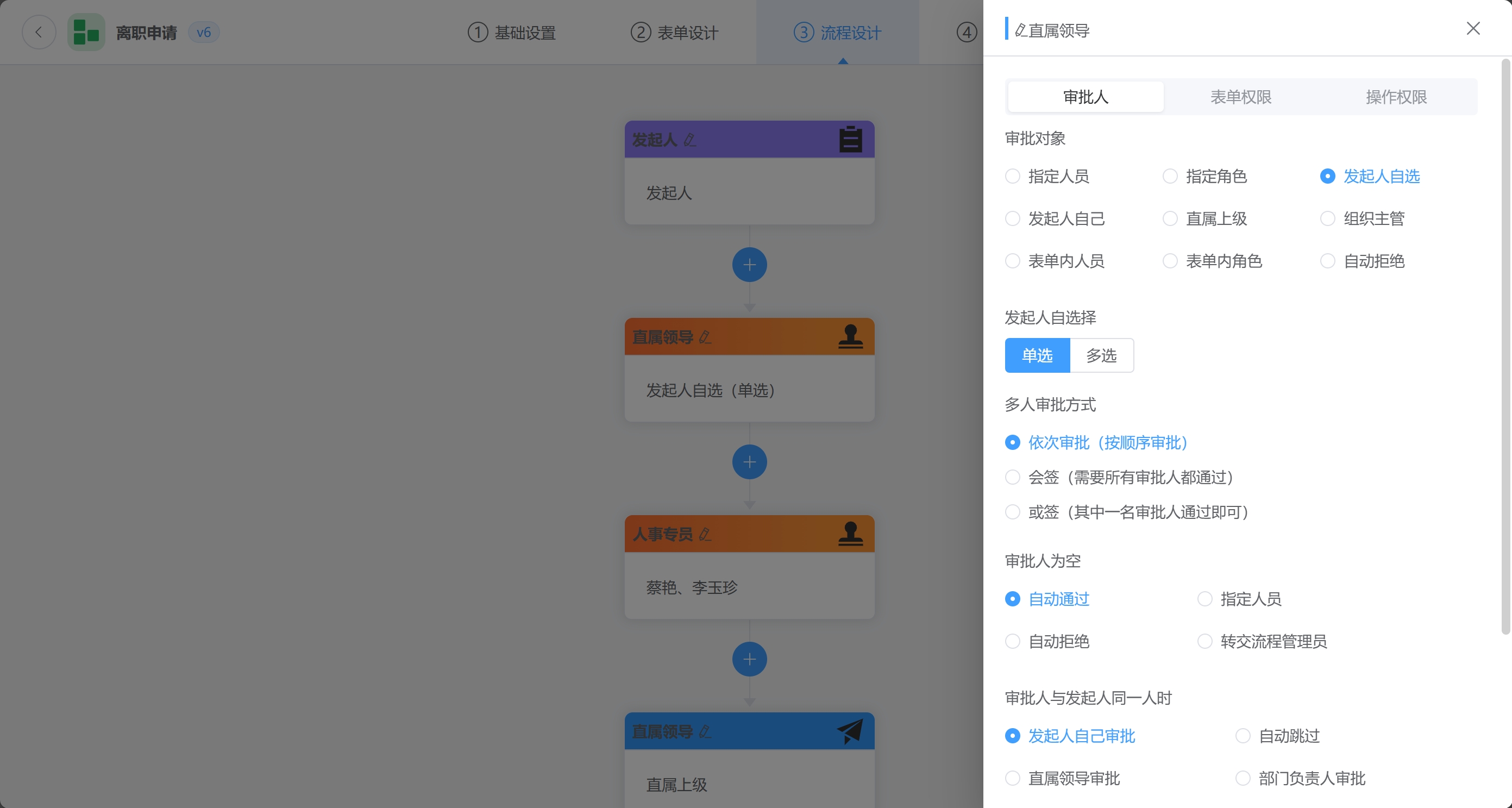The image size is (1512, 808).
Task: Click the clipboard icon on 发起人 node
Action: 850,140
